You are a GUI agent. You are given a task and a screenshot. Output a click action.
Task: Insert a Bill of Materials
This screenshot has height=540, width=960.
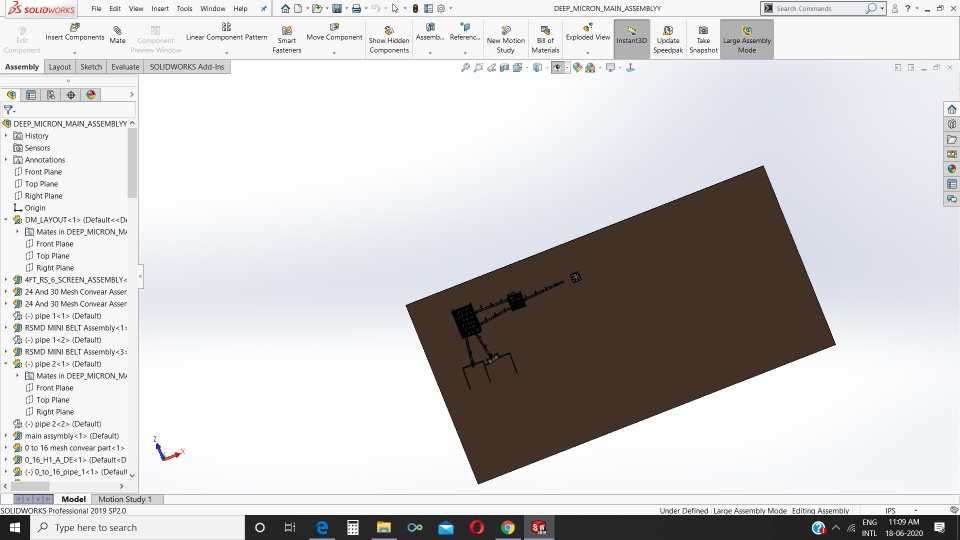click(x=545, y=40)
